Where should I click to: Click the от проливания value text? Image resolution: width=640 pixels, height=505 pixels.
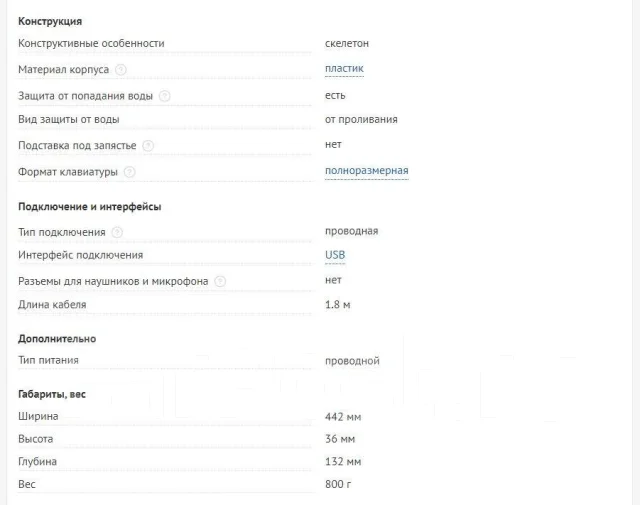pos(361,120)
